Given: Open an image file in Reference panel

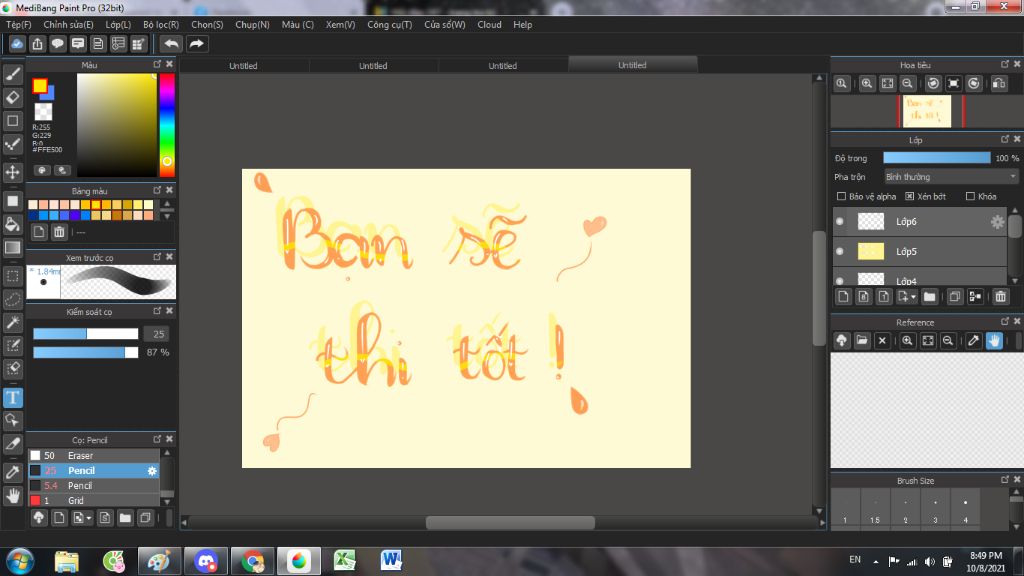Looking at the screenshot, I should [x=862, y=340].
